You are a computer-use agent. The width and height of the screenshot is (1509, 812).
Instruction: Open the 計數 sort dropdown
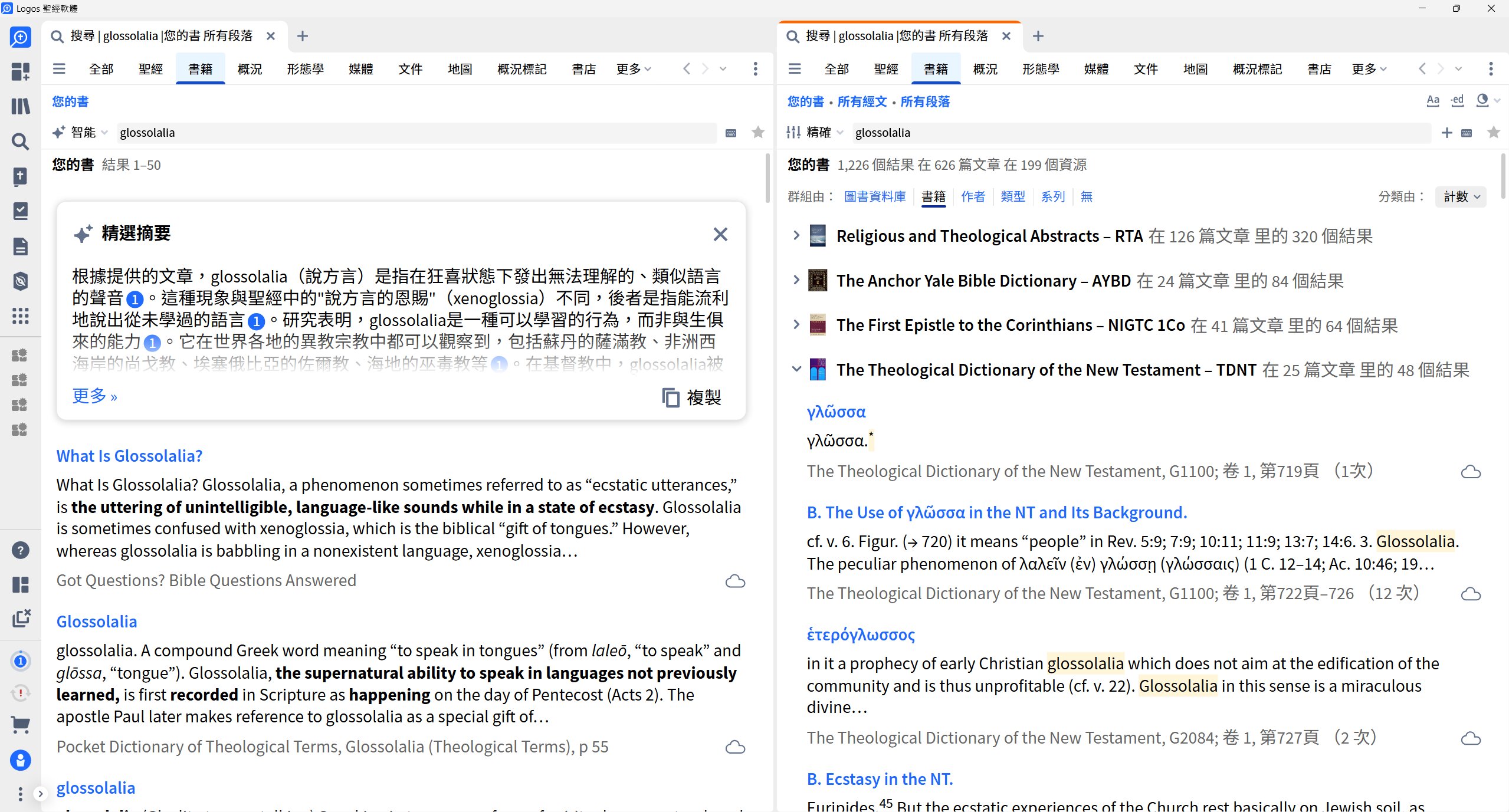click(x=1461, y=197)
